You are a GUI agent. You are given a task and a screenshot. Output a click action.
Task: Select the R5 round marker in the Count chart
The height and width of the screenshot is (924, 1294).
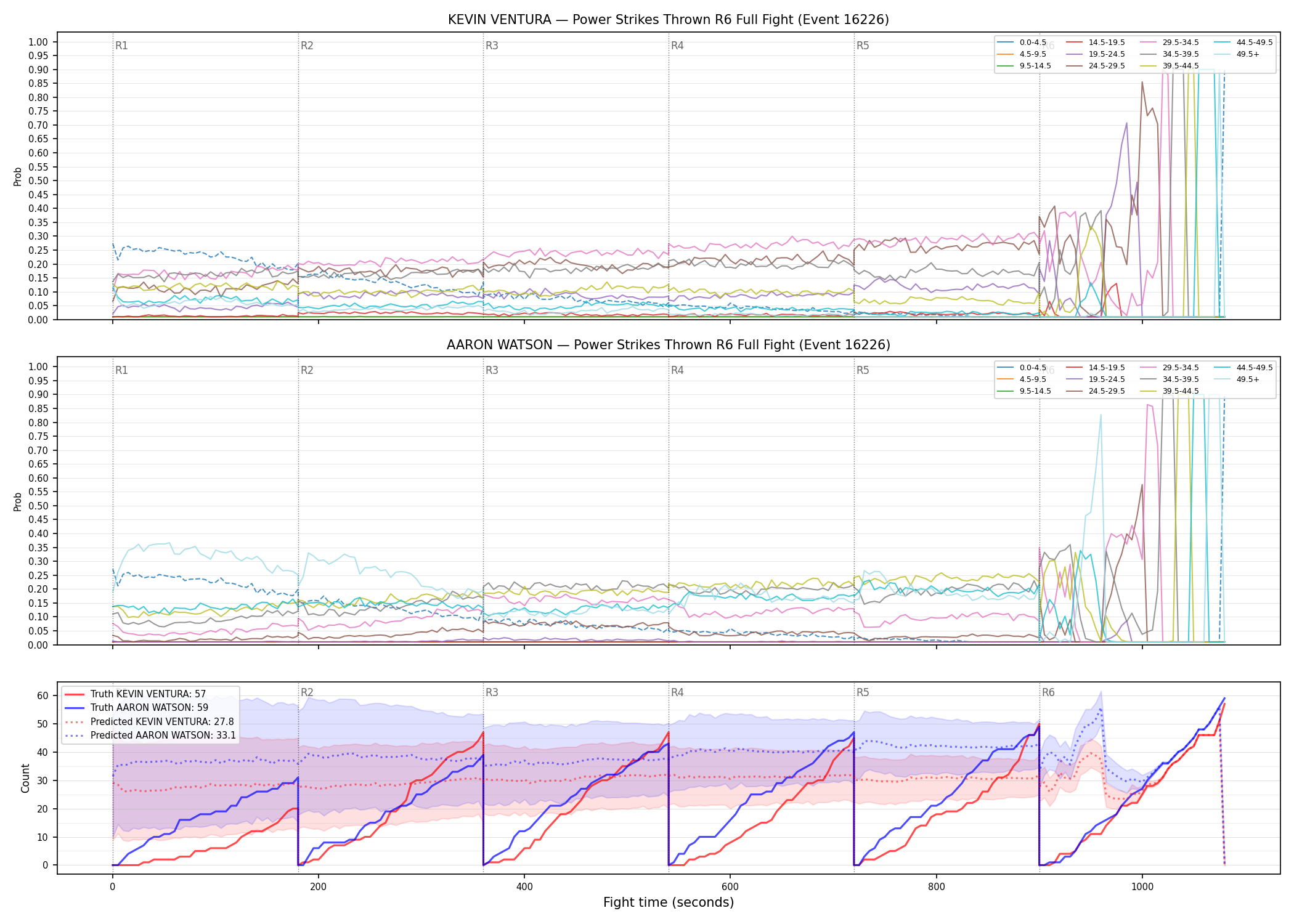tap(863, 692)
